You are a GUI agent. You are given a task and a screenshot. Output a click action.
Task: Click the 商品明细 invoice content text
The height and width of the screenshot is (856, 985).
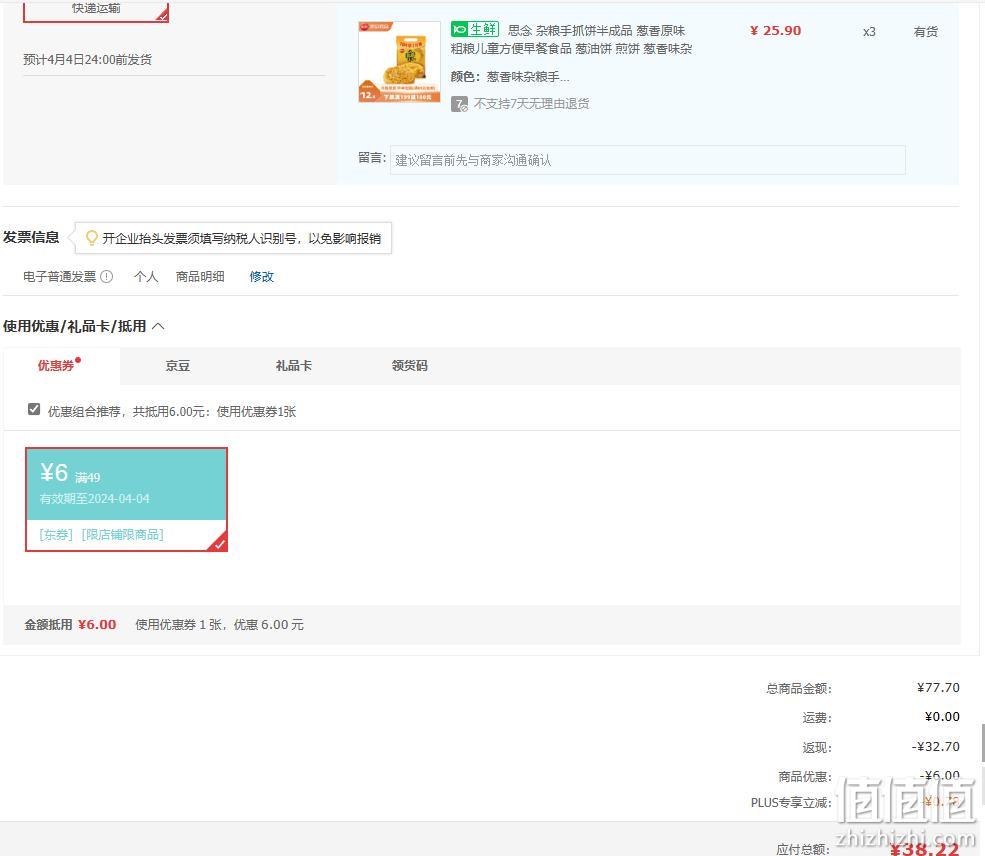(x=200, y=276)
